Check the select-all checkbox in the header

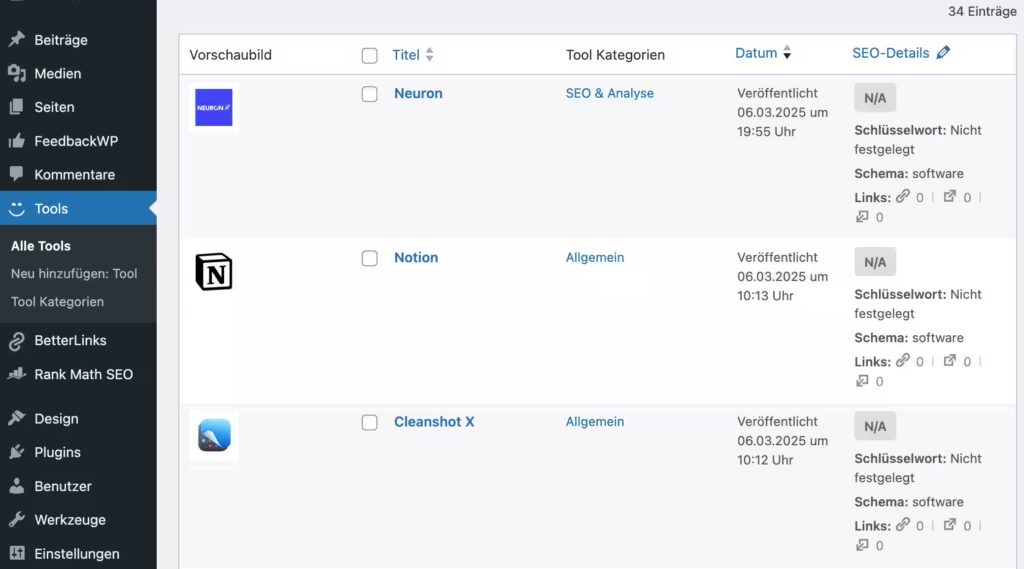[x=369, y=56]
